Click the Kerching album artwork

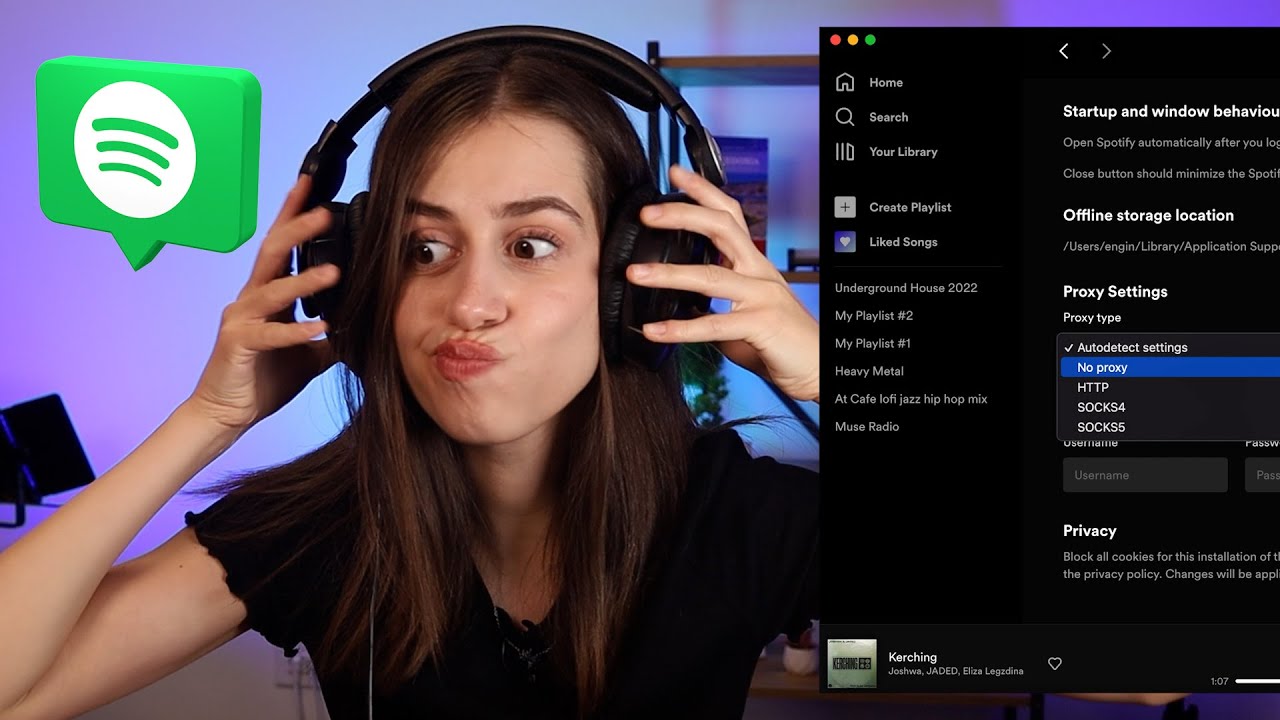pos(852,664)
